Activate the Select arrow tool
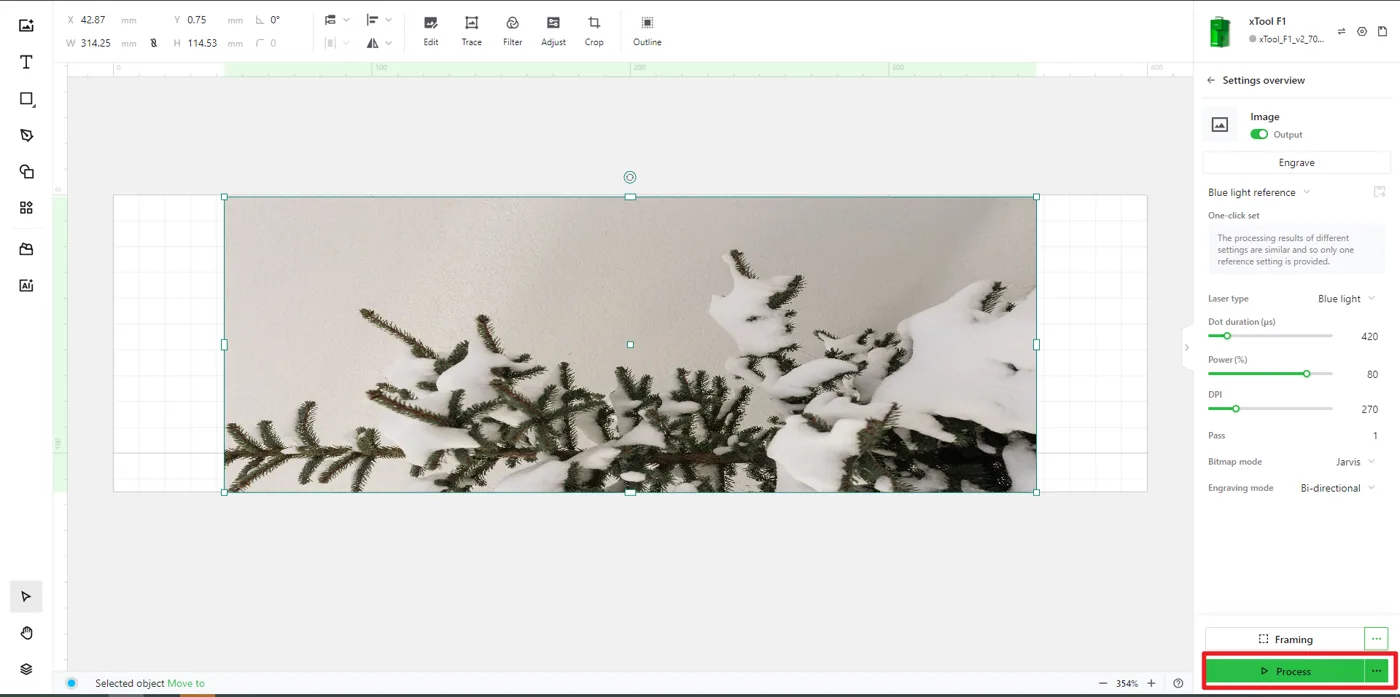 (26, 597)
